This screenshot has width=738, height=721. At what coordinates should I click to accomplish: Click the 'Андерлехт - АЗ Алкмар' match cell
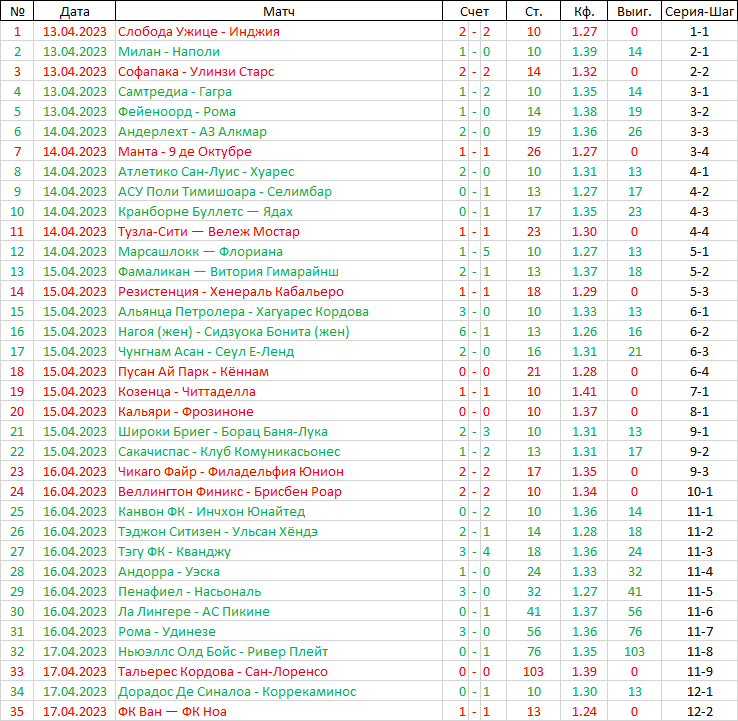click(192, 131)
